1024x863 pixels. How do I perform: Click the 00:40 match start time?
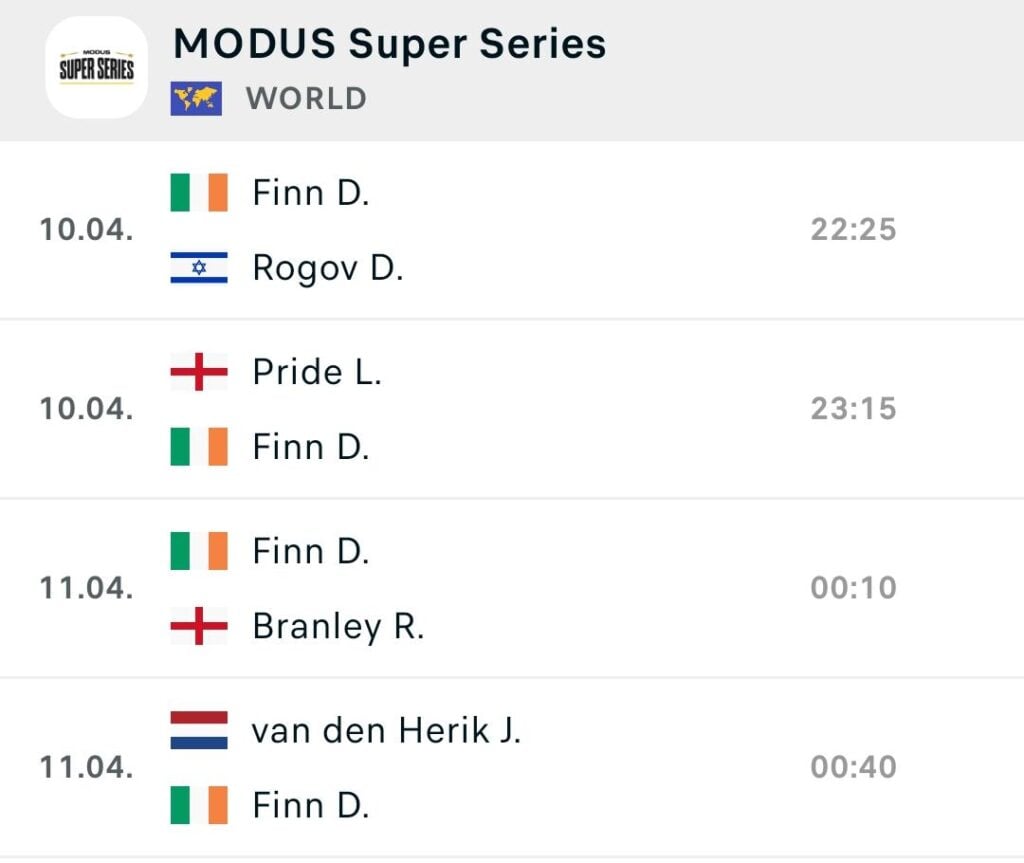pyautogui.click(x=853, y=767)
